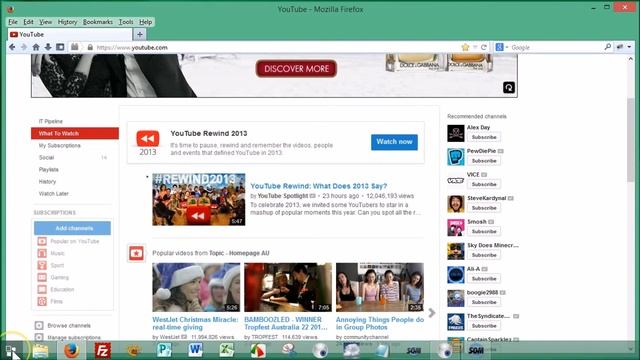Screen dimensions: 640x360
Task: Subscribe to Alex Day
Action: point(484,137)
